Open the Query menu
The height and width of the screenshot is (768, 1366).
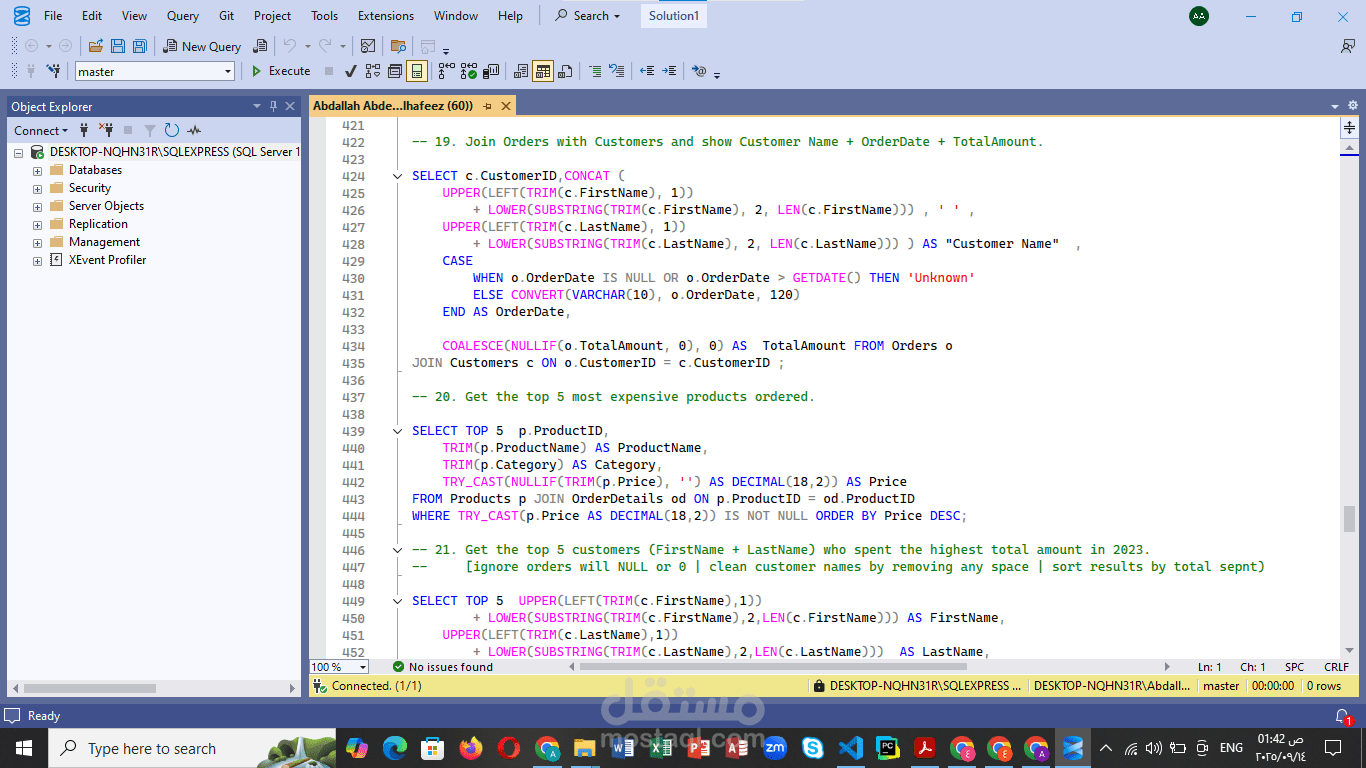coord(183,16)
